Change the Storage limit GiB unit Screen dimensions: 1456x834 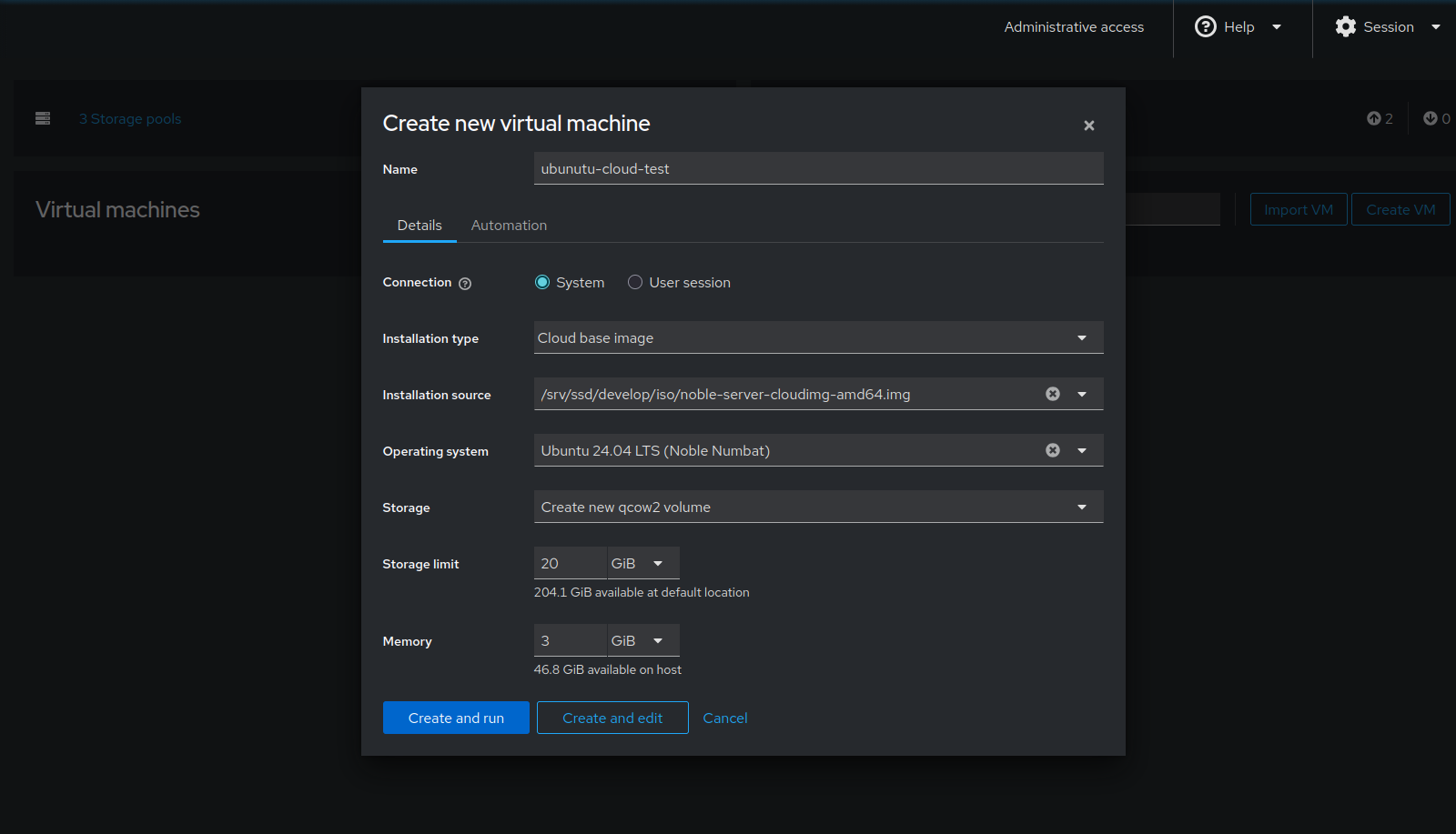point(642,564)
